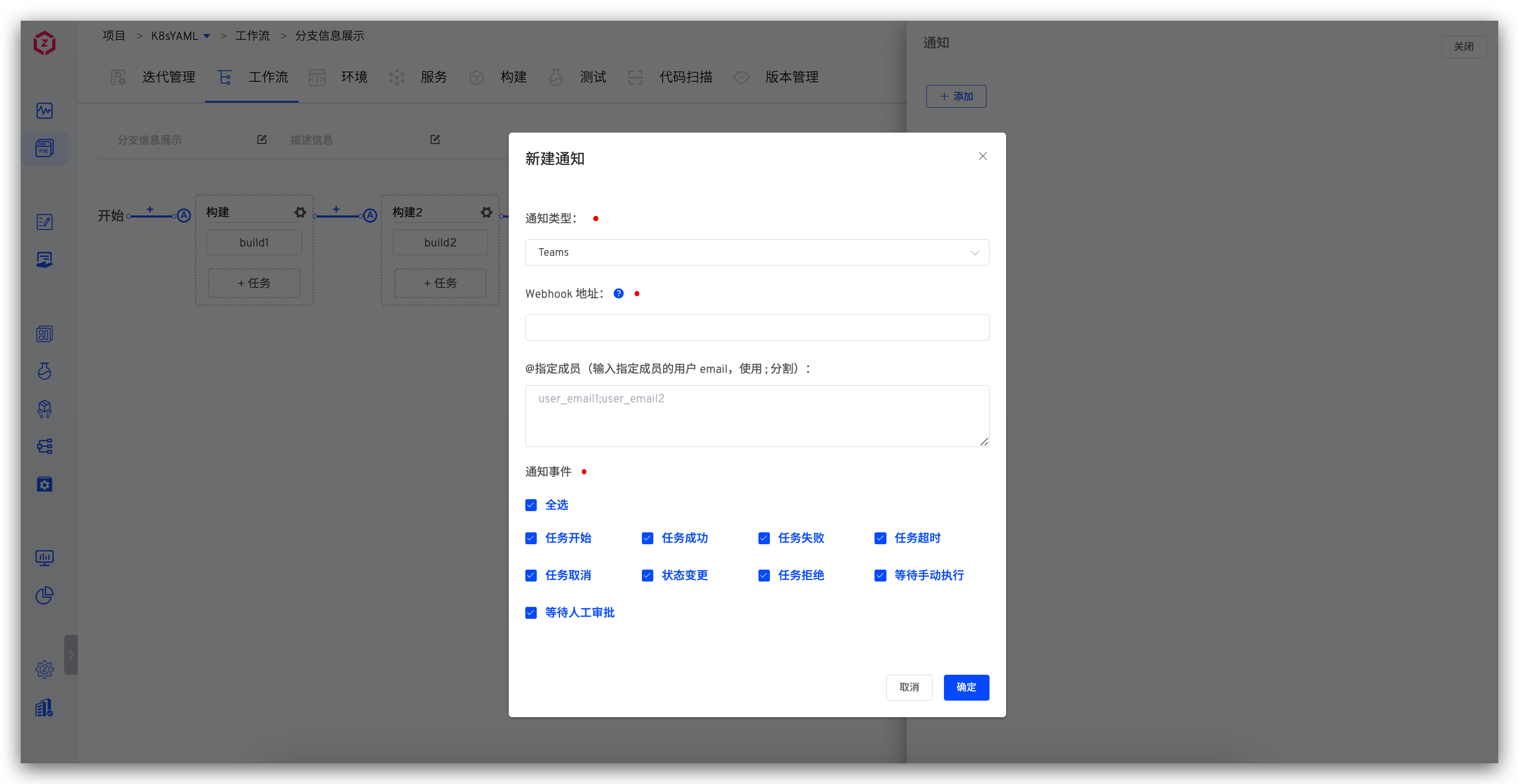
Task: Click the collapsed panel chevron near the sidebar
Action: pos(71,655)
